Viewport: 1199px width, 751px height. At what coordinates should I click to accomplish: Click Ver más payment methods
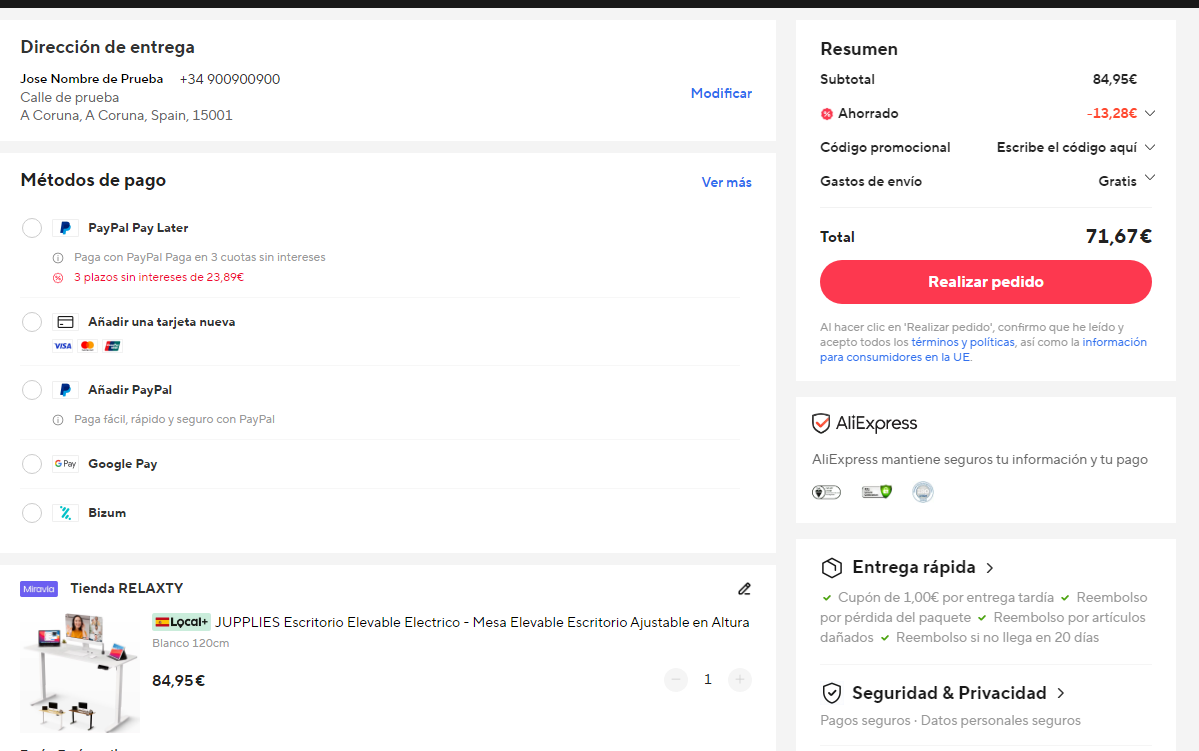coord(726,183)
